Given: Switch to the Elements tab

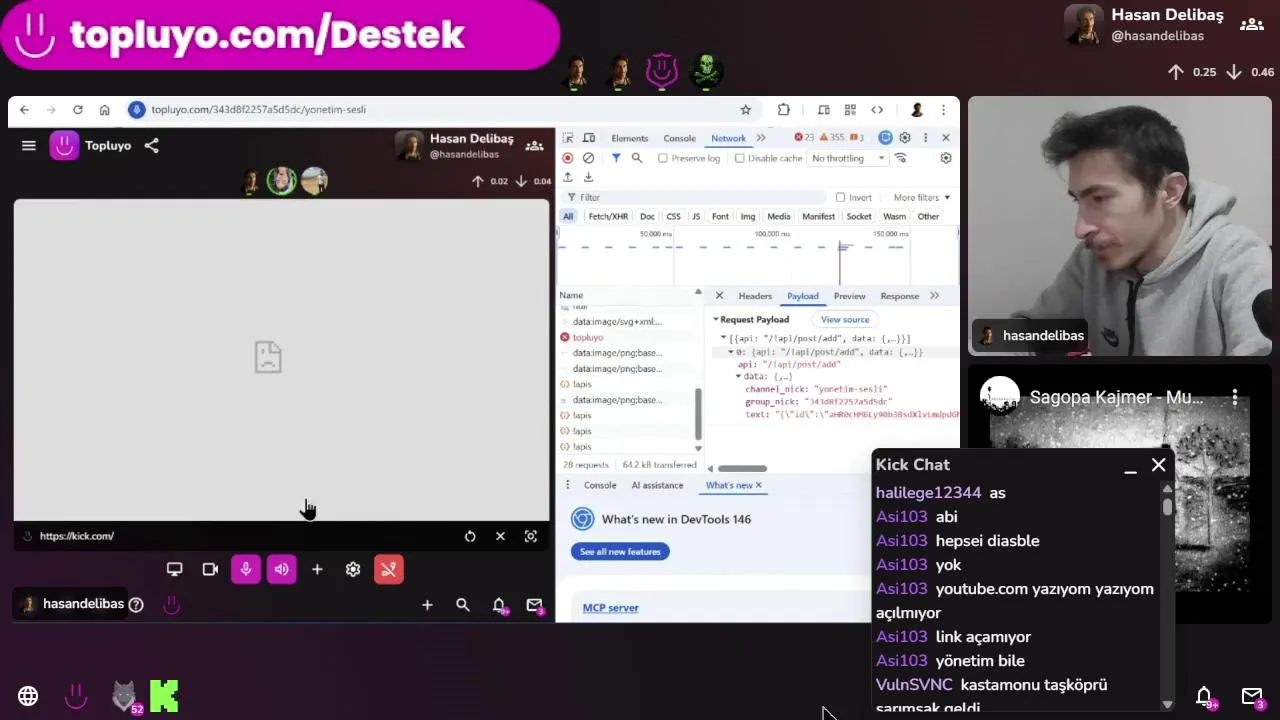Looking at the screenshot, I should coord(630,138).
